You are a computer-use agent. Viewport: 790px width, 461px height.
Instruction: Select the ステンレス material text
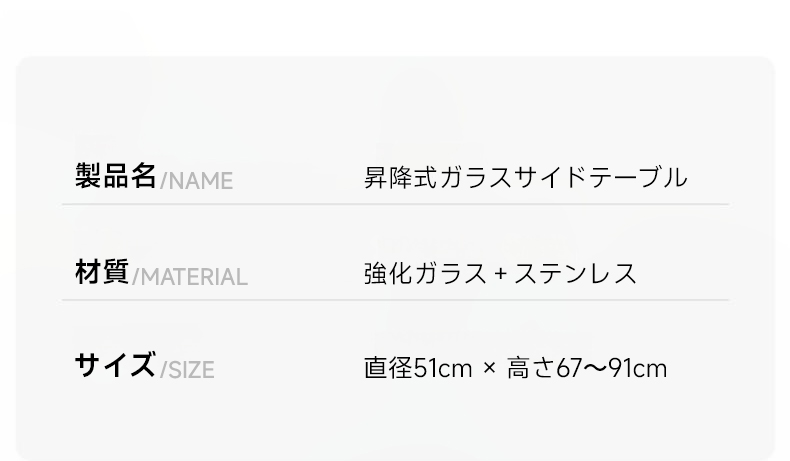[x=575, y=274]
